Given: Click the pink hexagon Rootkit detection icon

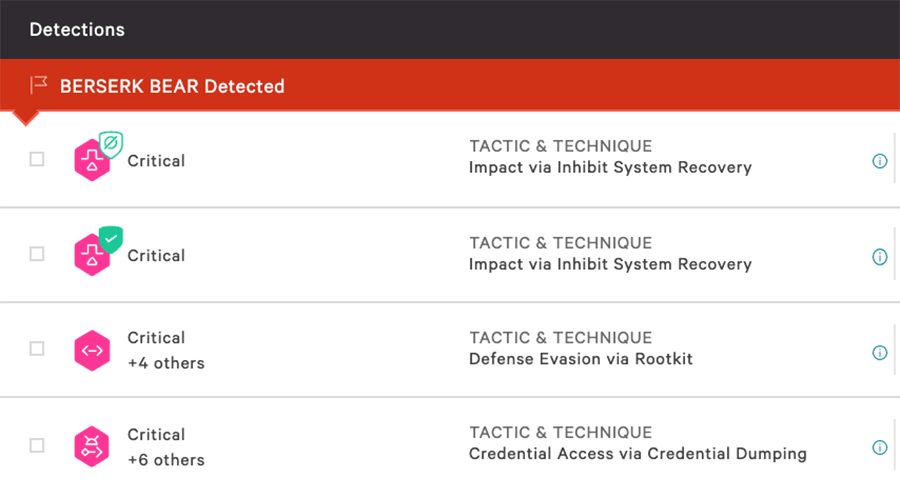Looking at the screenshot, I should click(x=91, y=351).
